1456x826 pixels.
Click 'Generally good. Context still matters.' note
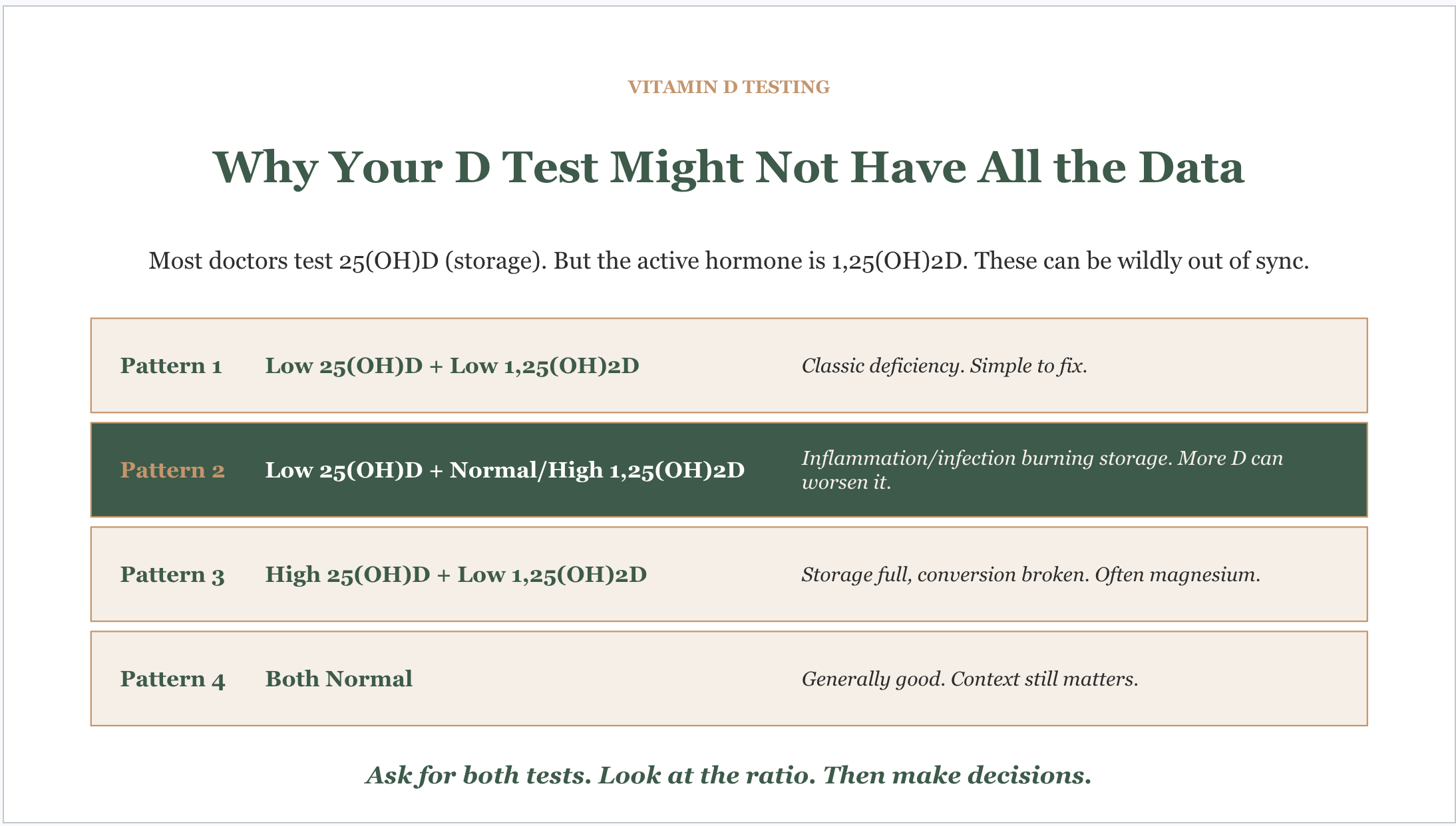click(970, 679)
